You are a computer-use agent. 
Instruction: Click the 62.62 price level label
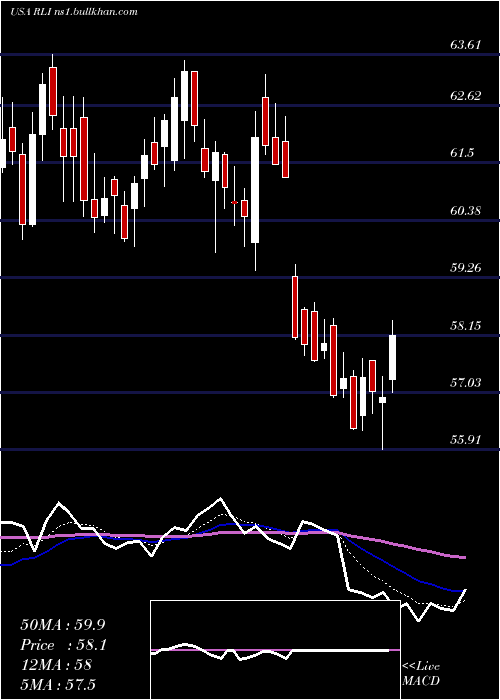click(x=466, y=96)
